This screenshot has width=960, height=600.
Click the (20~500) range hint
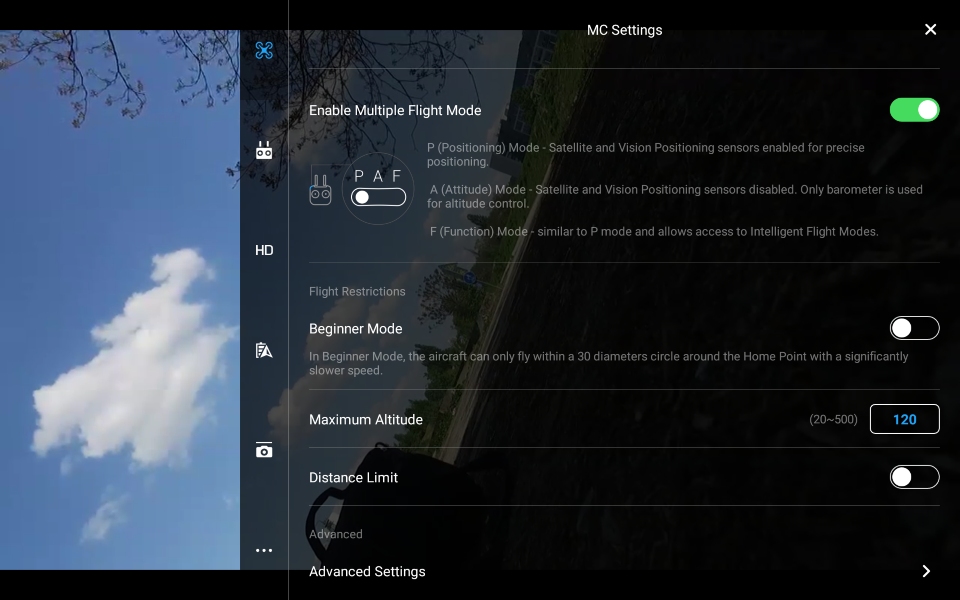click(x=833, y=419)
